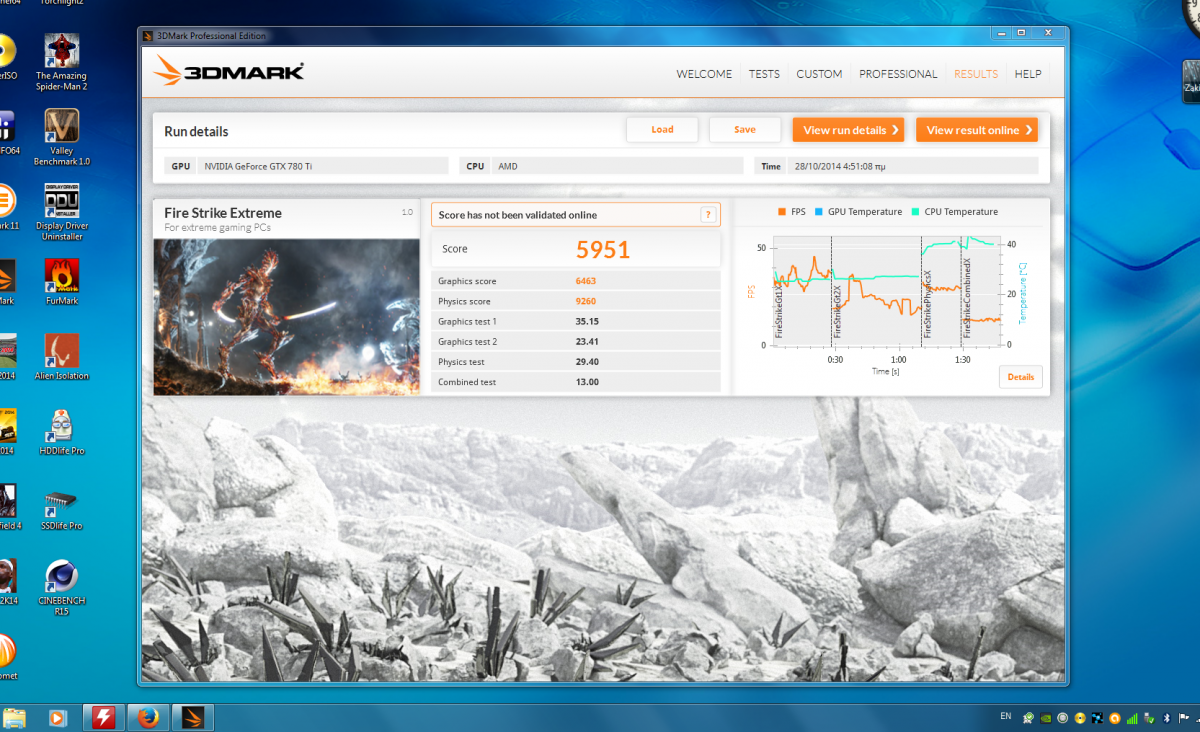
Task: Click the FireStrikeCombinedX chart marker
Action: point(967,298)
